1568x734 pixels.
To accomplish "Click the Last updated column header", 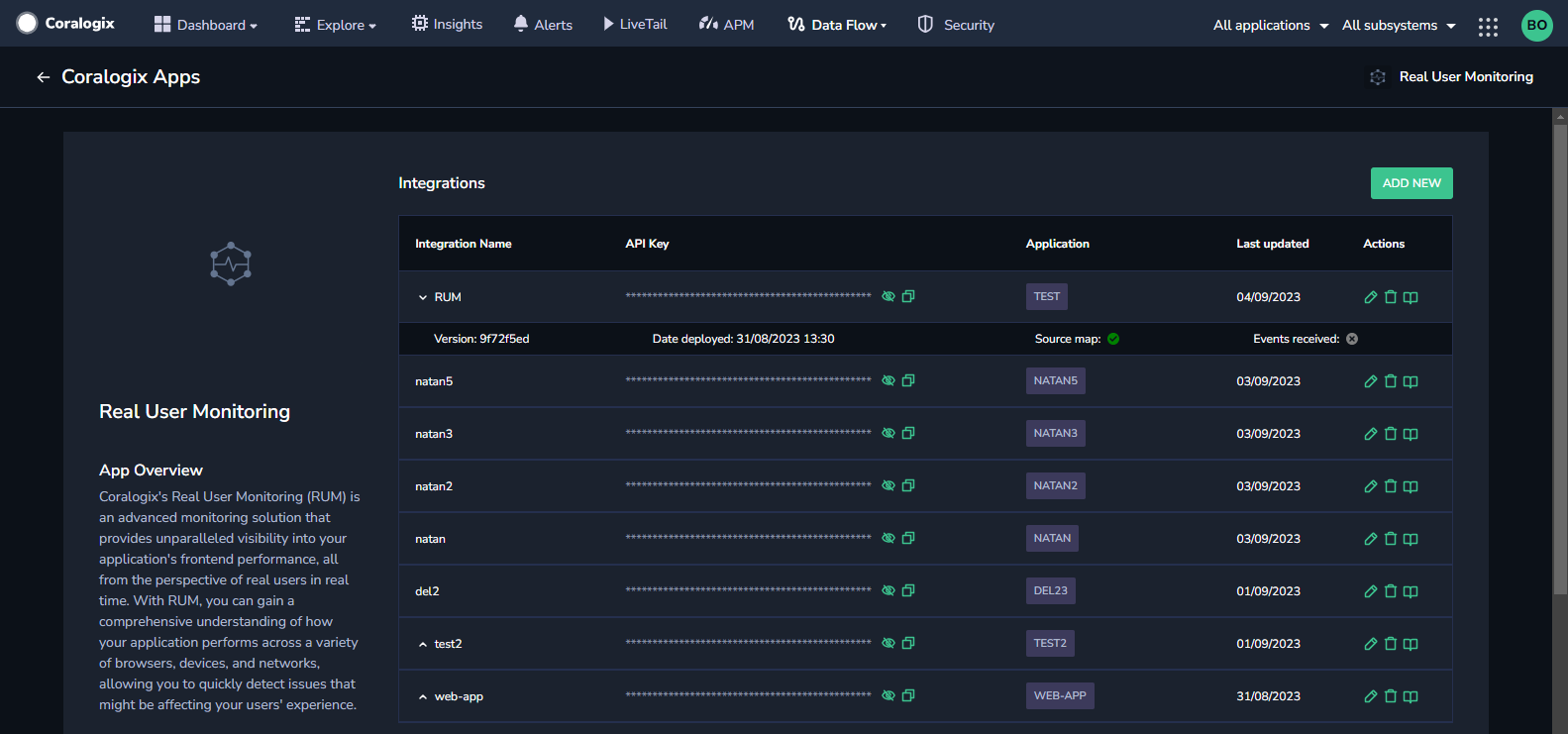I will (1273, 244).
